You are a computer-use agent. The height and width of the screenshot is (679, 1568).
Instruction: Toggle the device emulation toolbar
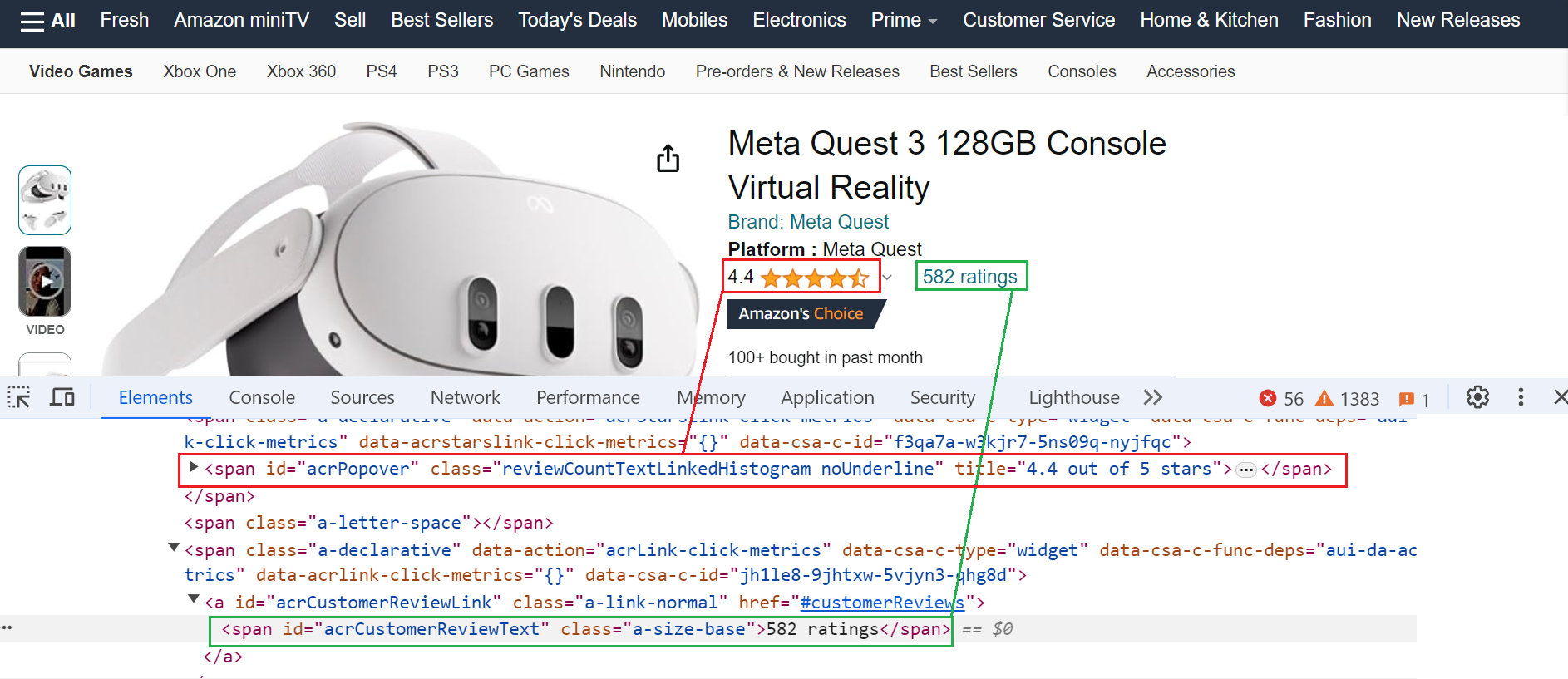point(62,397)
